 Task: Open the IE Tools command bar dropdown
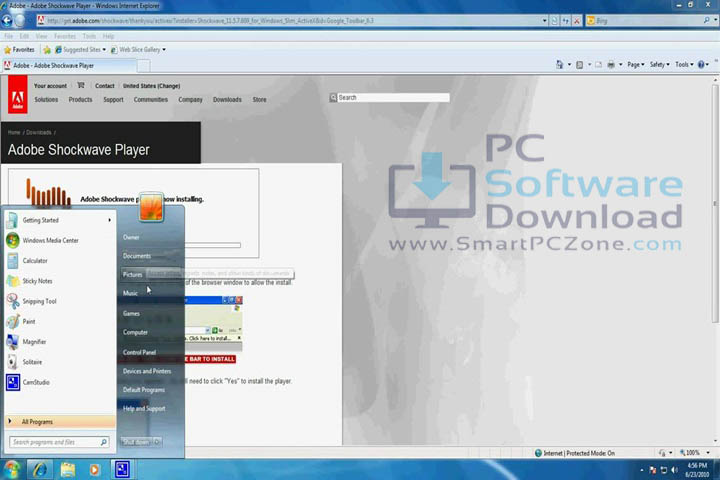point(684,65)
